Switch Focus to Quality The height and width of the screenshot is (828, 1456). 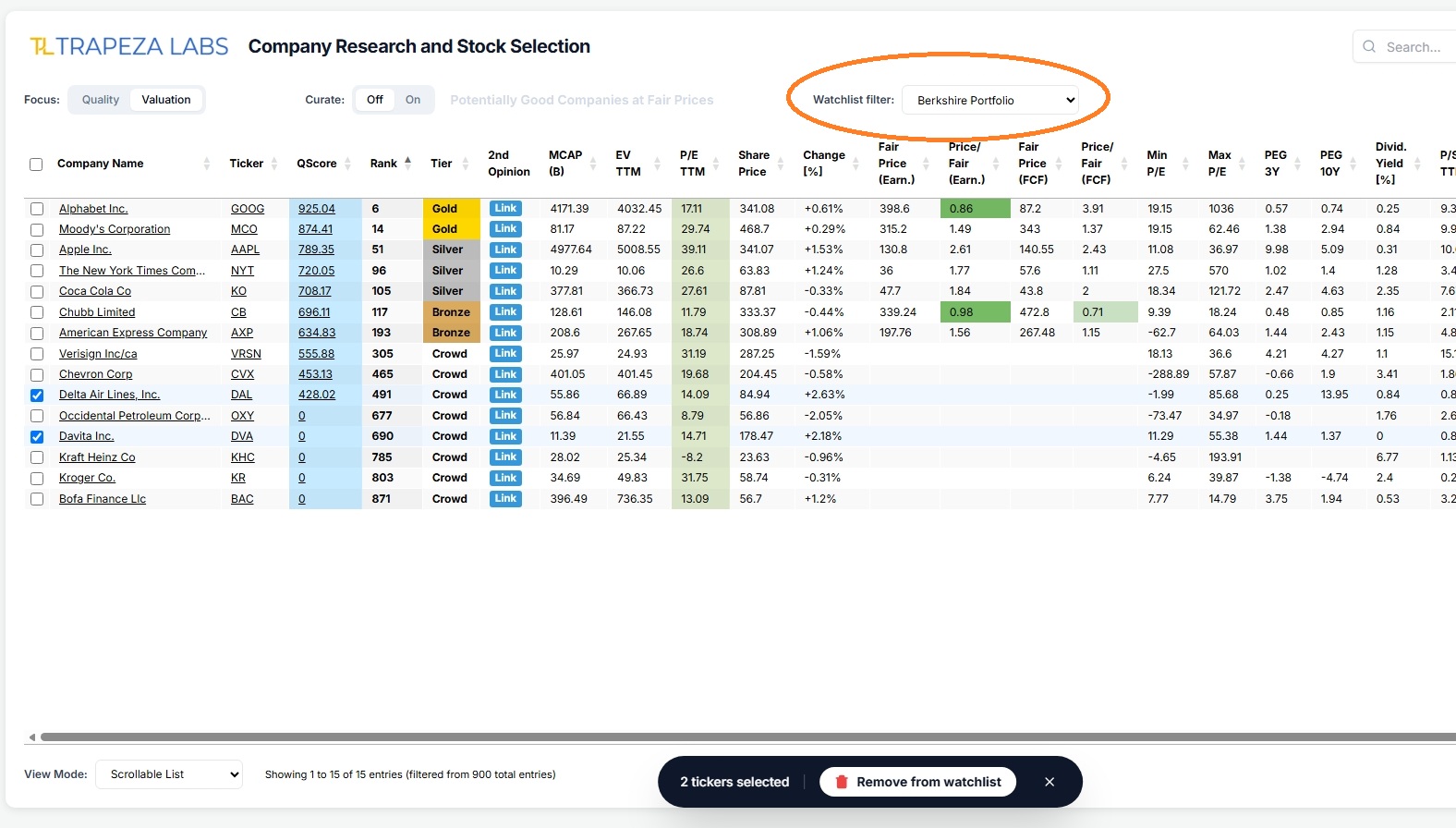pos(100,100)
